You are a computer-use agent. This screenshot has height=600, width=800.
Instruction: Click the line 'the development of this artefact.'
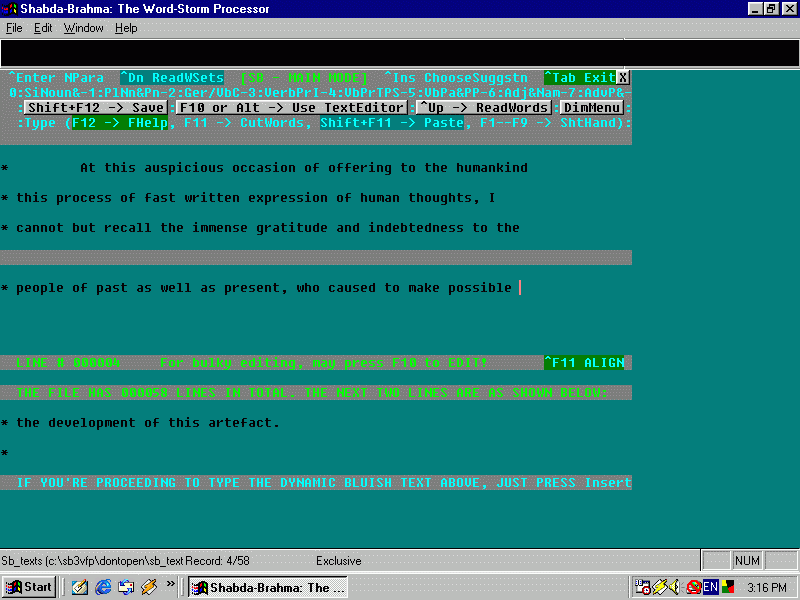click(x=147, y=423)
